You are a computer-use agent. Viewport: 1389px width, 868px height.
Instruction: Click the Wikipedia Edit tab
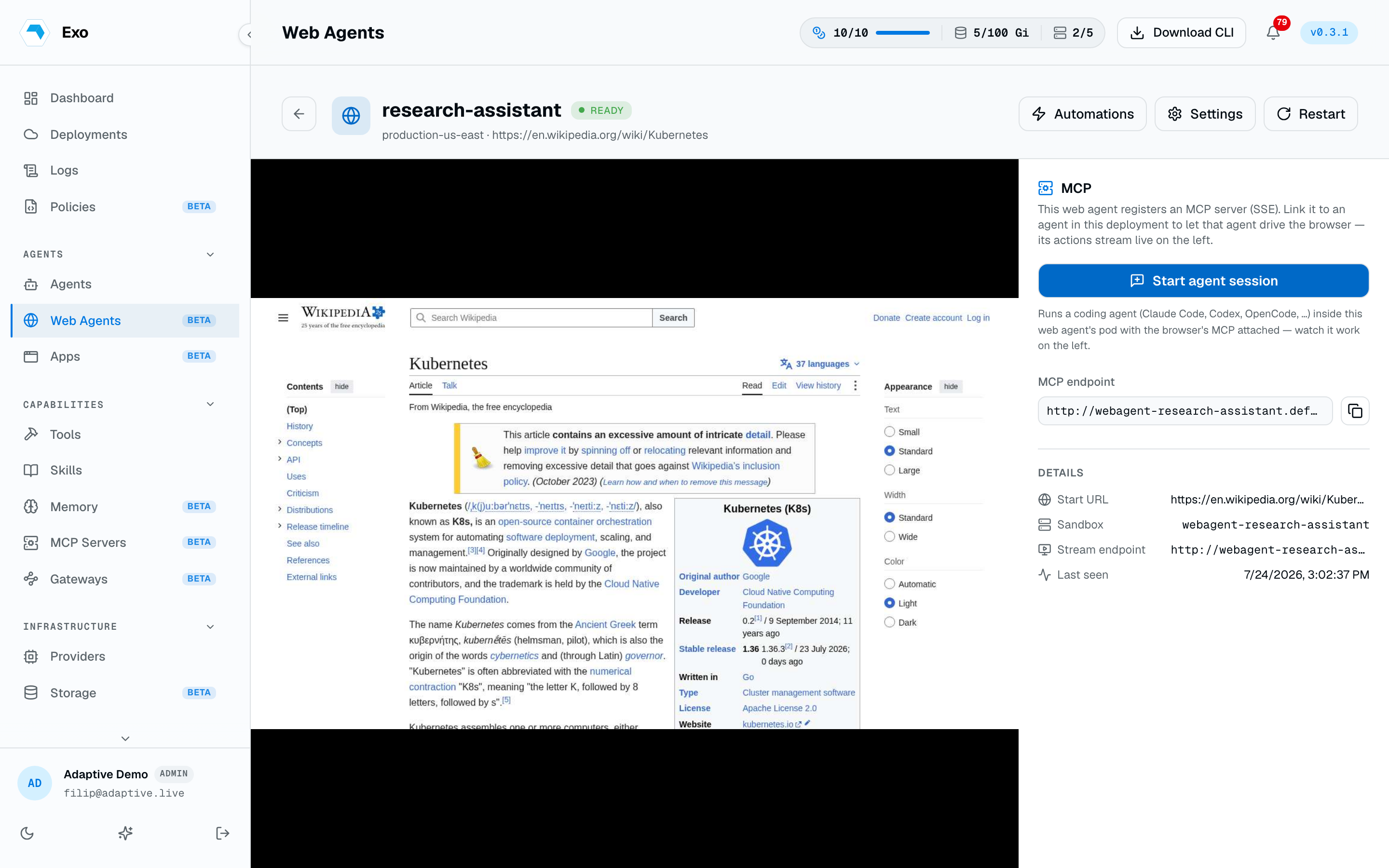pos(779,386)
